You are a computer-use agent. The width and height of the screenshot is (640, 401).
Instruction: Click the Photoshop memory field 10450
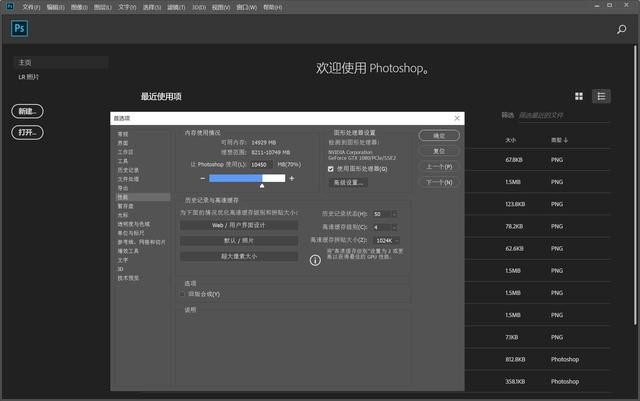coord(261,165)
